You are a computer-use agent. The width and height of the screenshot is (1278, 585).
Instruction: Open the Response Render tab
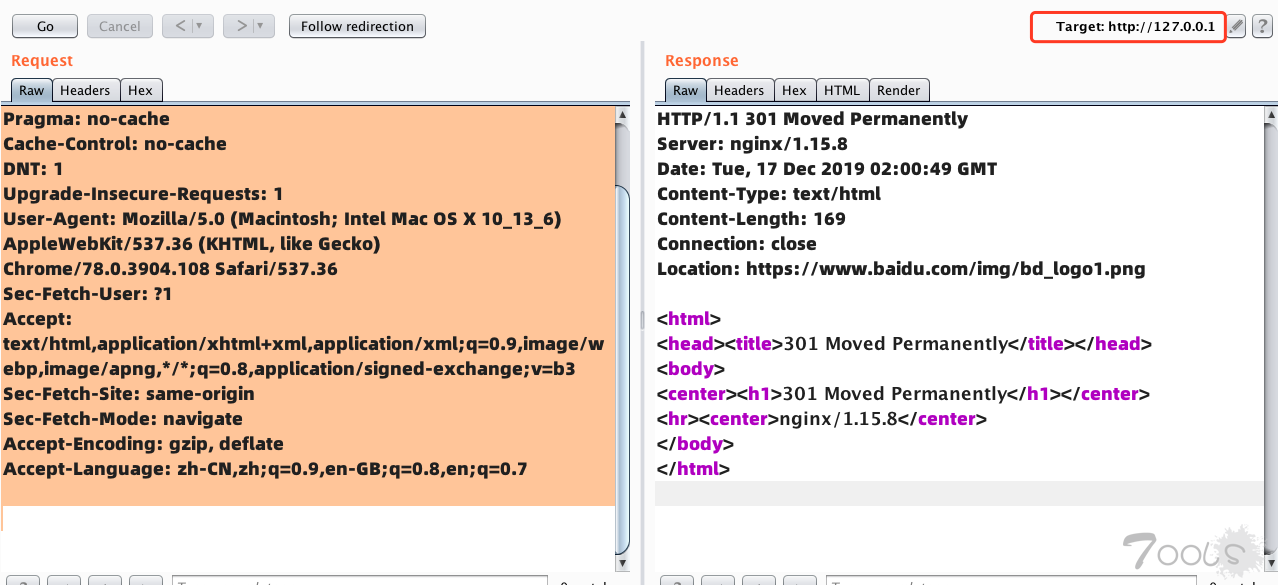click(898, 90)
